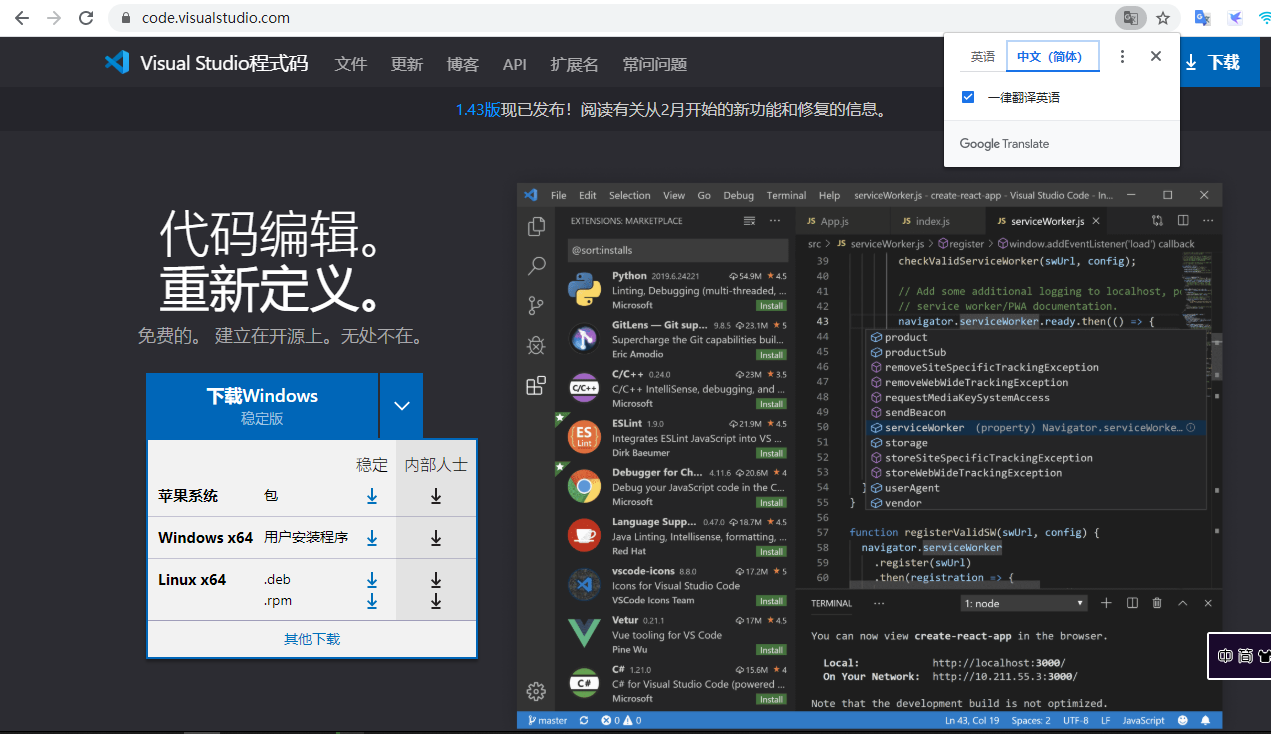This screenshot has width=1271, height=734.
Task: Open the Manage gear icon in activity bar
Action: pos(536,691)
